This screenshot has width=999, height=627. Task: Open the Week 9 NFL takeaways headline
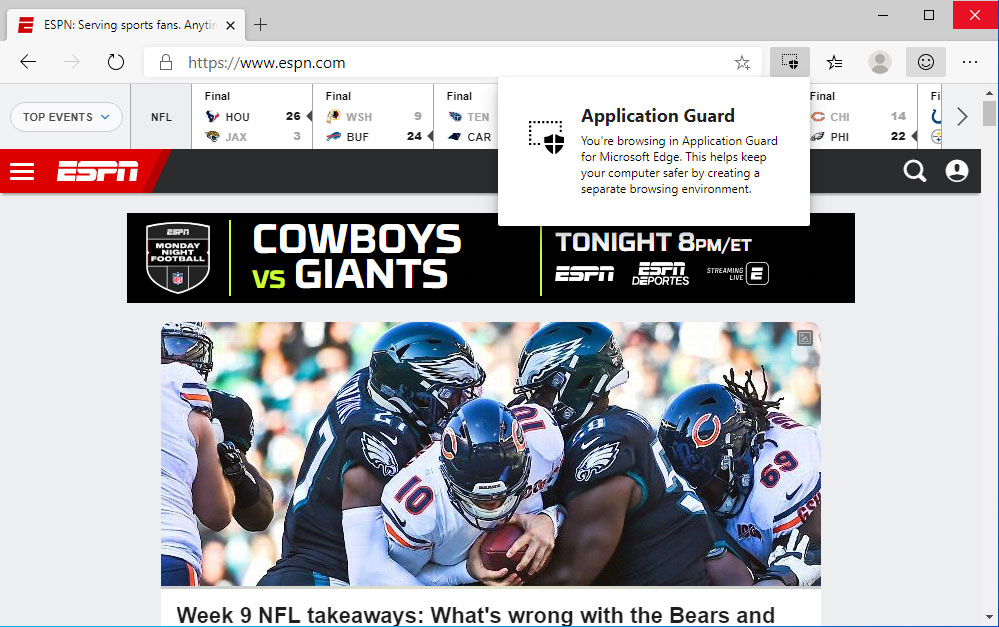click(x=475, y=615)
